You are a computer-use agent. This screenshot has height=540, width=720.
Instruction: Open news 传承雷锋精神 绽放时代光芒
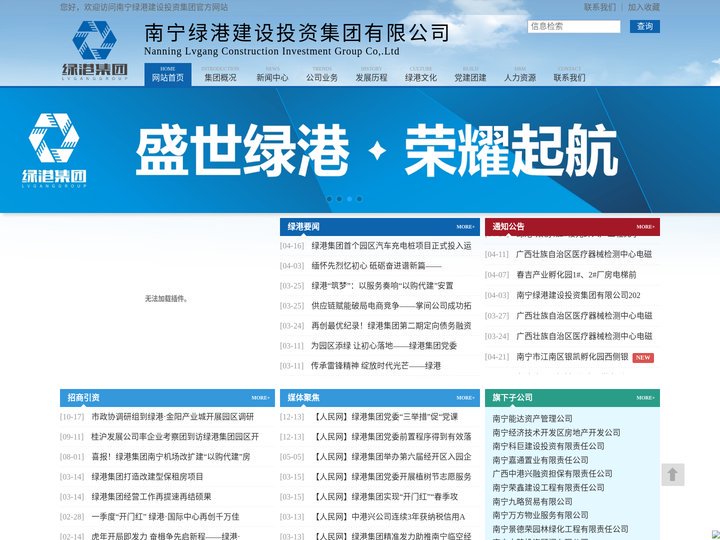click(376, 366)
